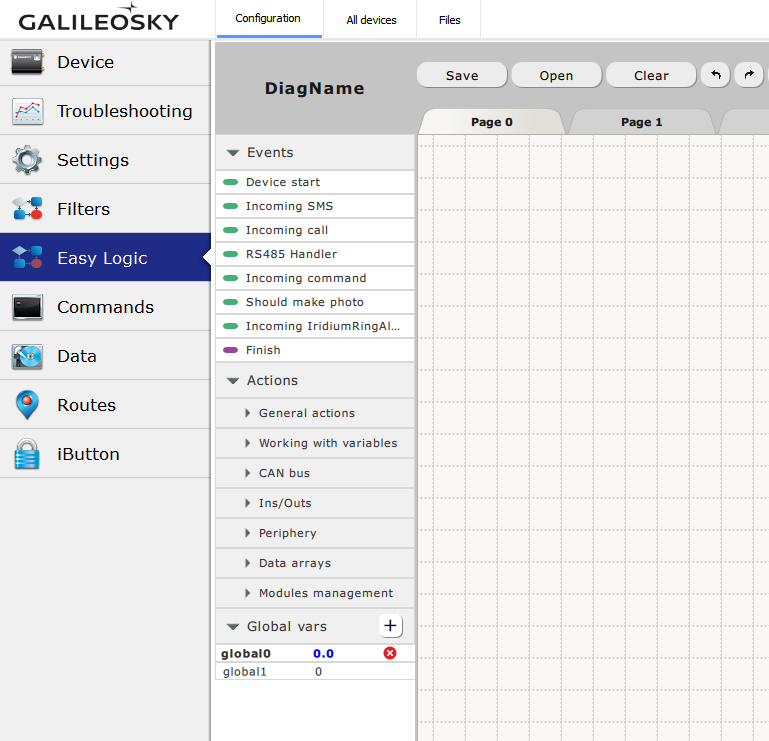Open Commands terminal icon
Viewport: 769px width, 741px height.
[x=28, y=307]
